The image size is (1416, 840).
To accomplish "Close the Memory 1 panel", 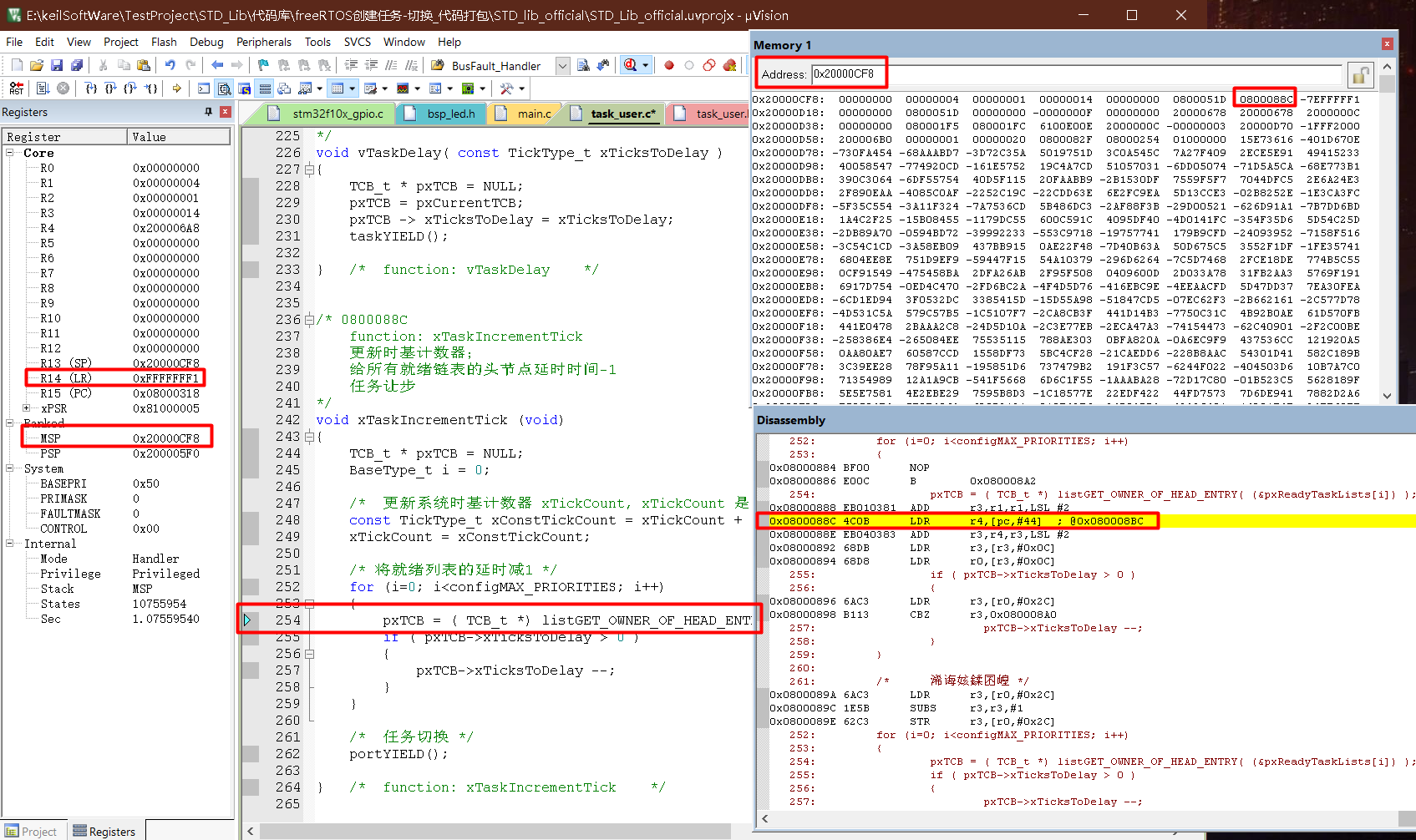I will (1387, 44).
